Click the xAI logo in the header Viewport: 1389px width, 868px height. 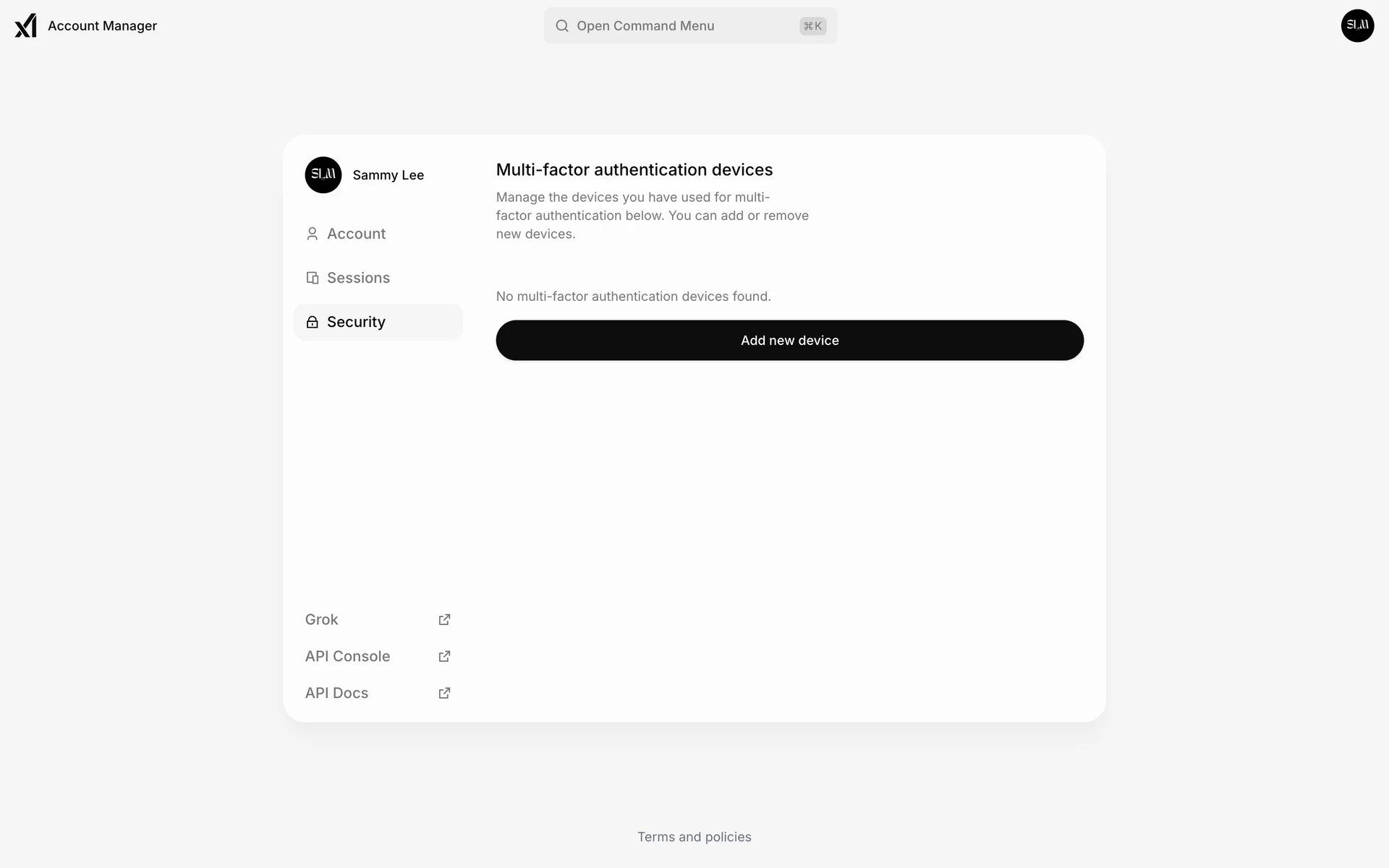pos(25,26)
